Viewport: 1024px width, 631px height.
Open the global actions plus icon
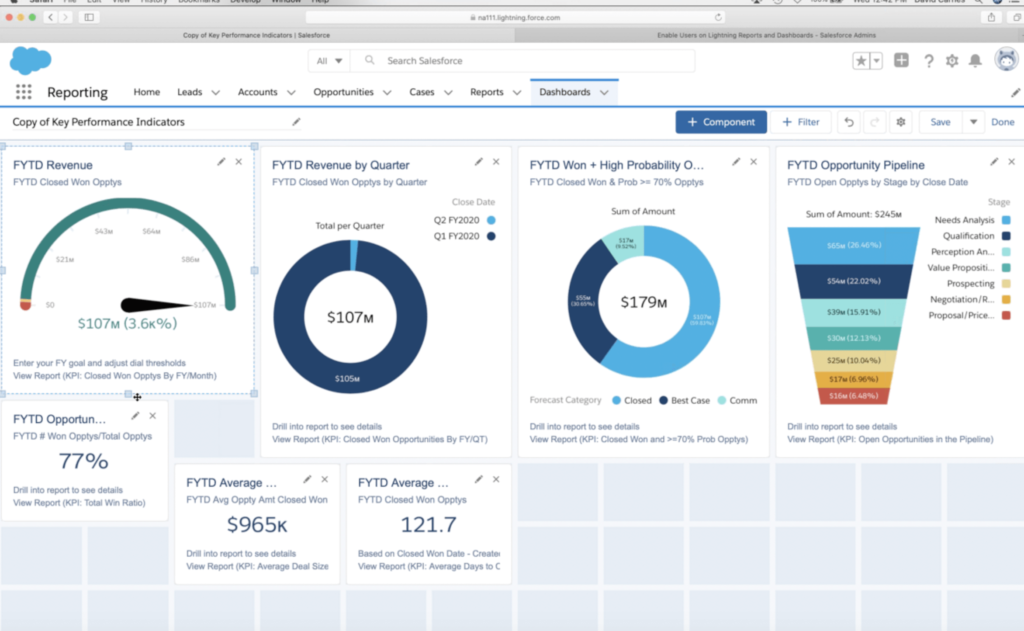901,60
